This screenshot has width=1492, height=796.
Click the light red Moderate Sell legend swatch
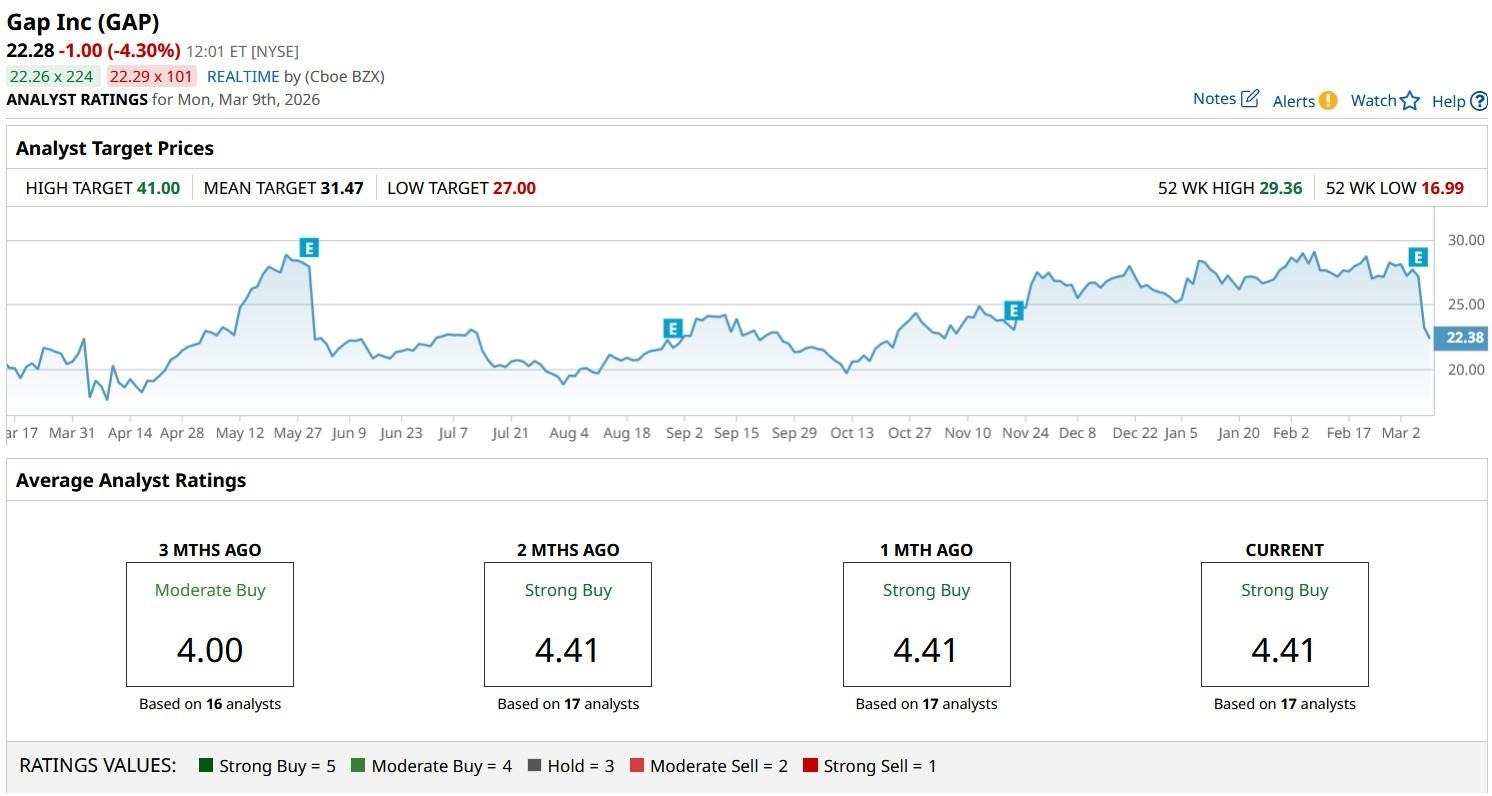pyautogui.click(x=637, y=766)
